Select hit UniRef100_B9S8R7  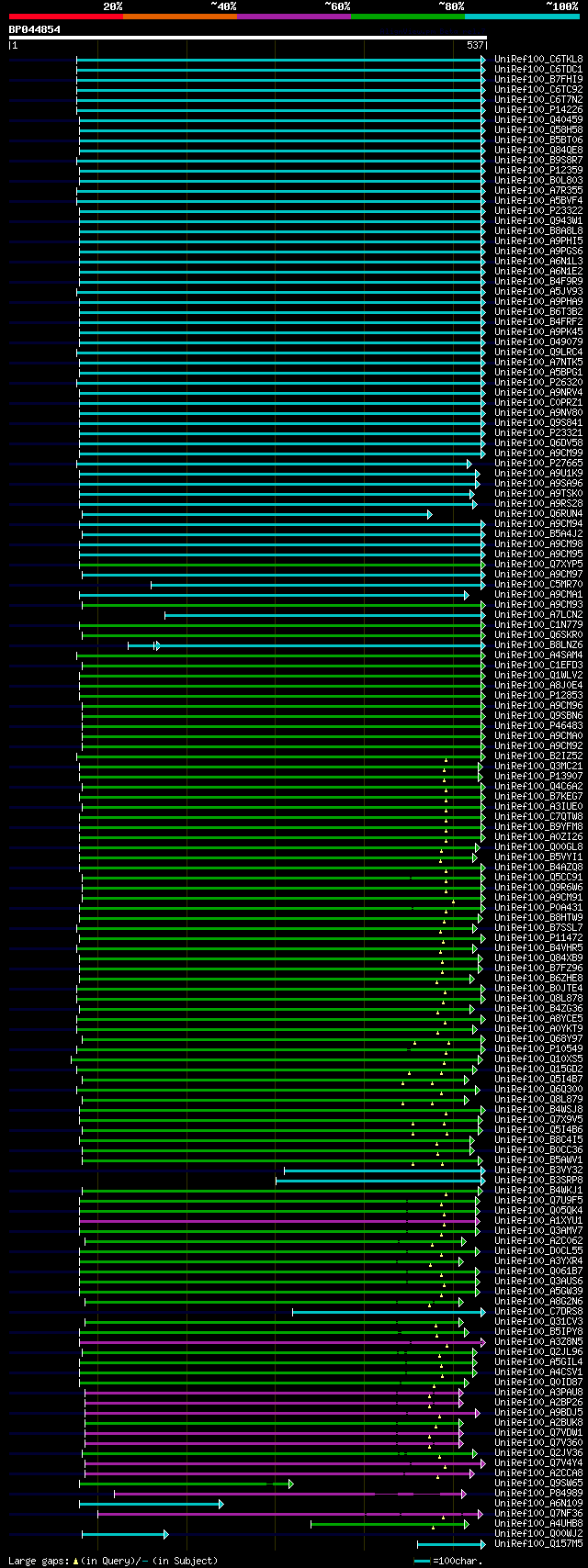click(x=538, y=160)
